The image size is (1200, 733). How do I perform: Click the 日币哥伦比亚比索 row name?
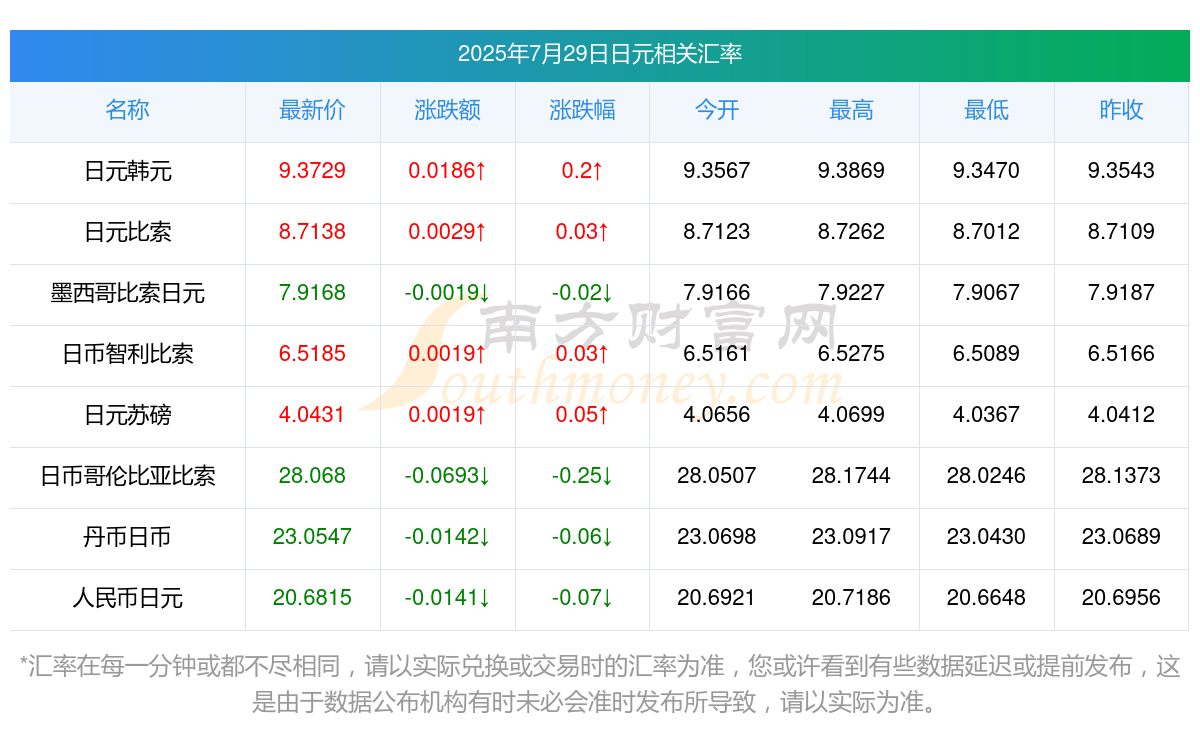coord(128,476)
